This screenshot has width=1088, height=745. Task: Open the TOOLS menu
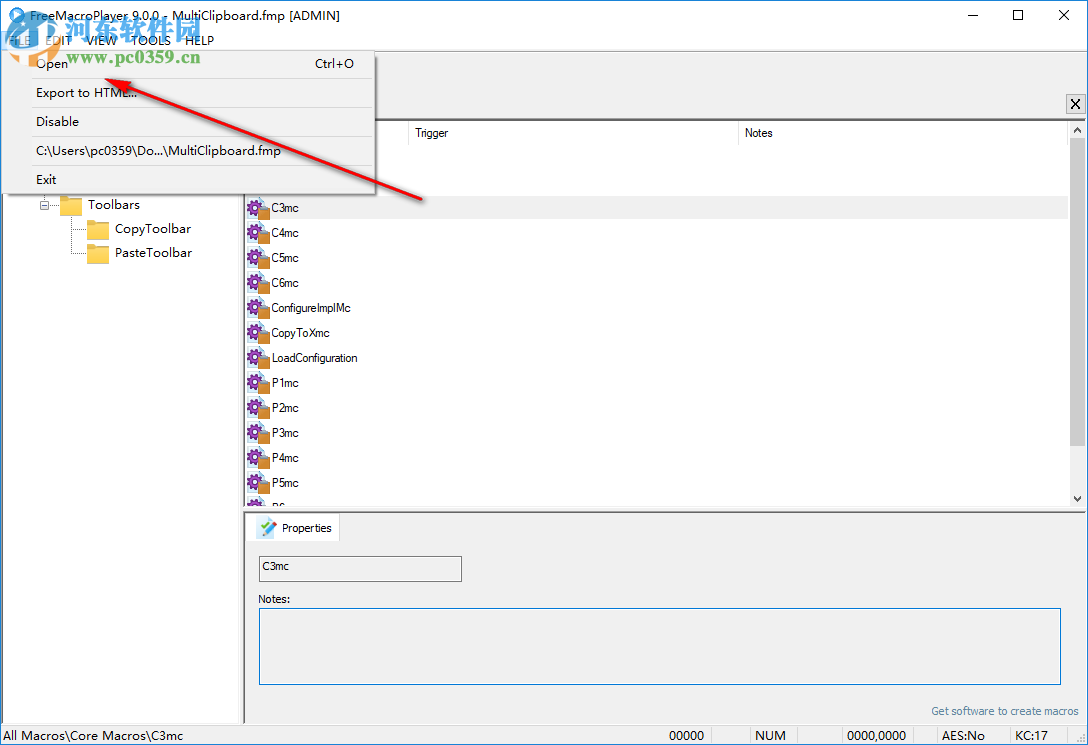click(x=151, y=40)
